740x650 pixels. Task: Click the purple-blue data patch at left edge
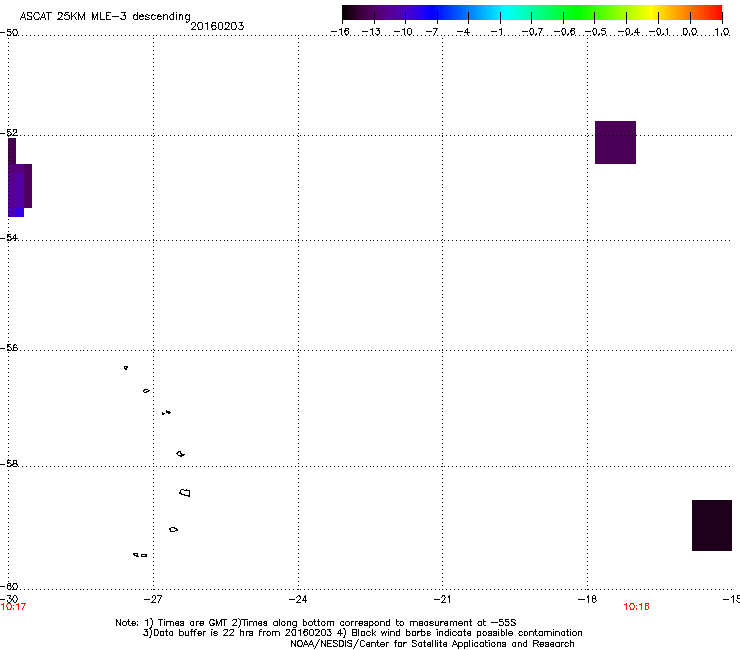tap(19, 177)
